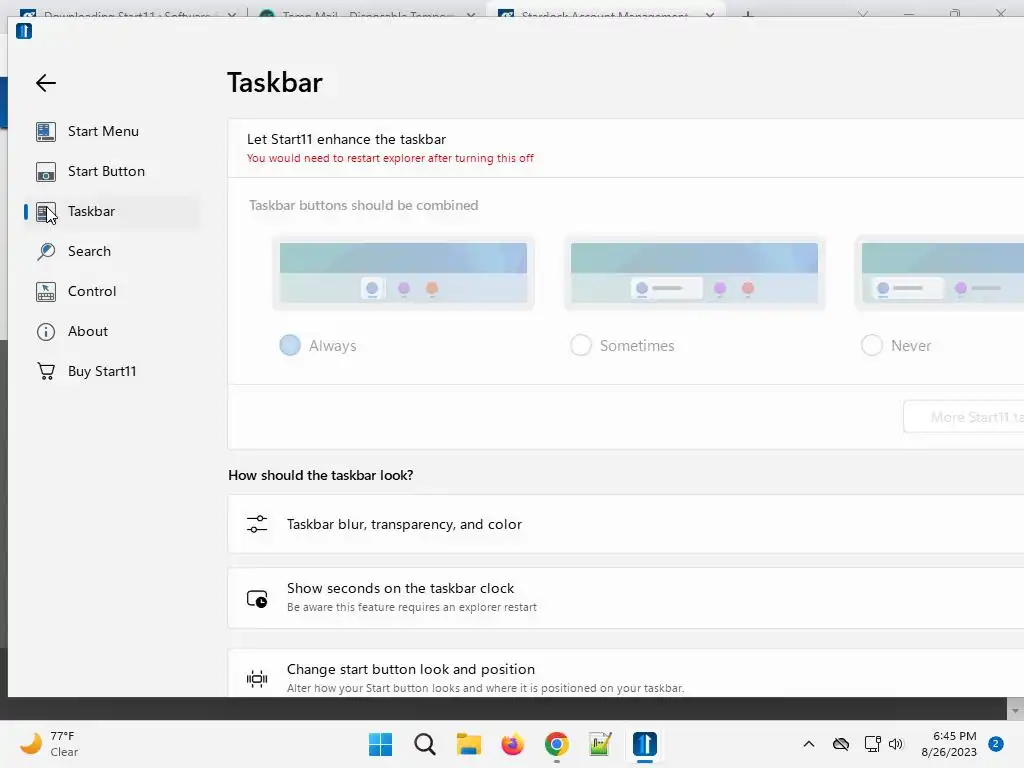This screenshot has width=1024, height=768.
Task: Open the clock showing 6:45 PM
Action: point(949,744)
